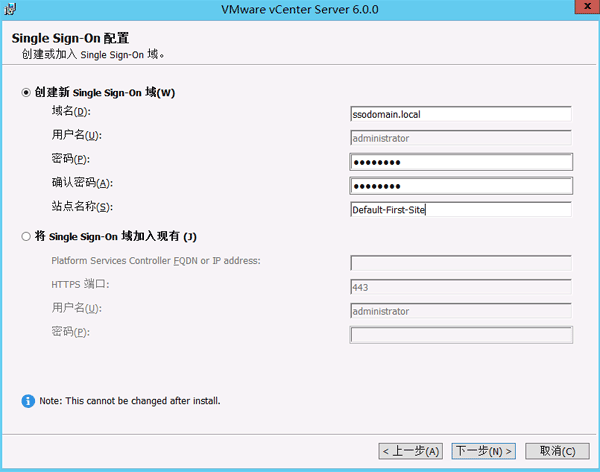Click the blue info icon beside Note
This screenshot has height=472, width=600.
coord(28,401)
